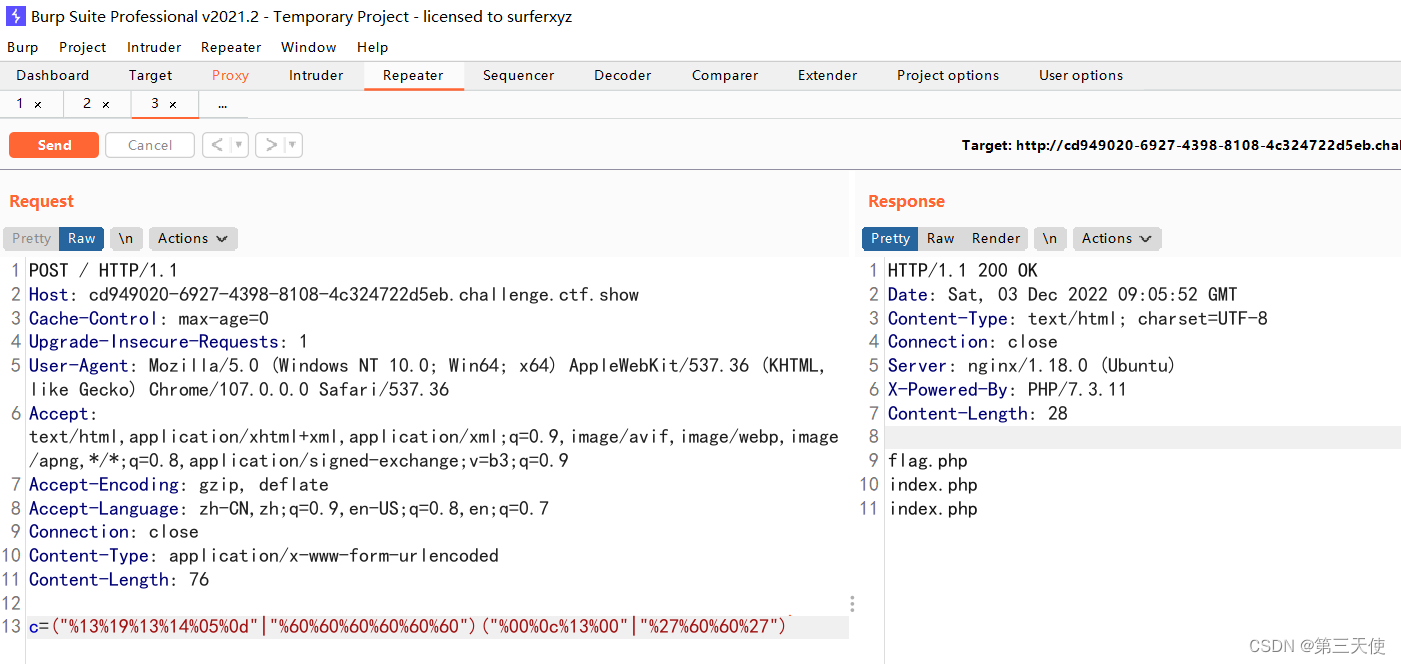Screen dimensions: 1401x664
Task: Close Repeater tab 1
Action: coord(38,104)
